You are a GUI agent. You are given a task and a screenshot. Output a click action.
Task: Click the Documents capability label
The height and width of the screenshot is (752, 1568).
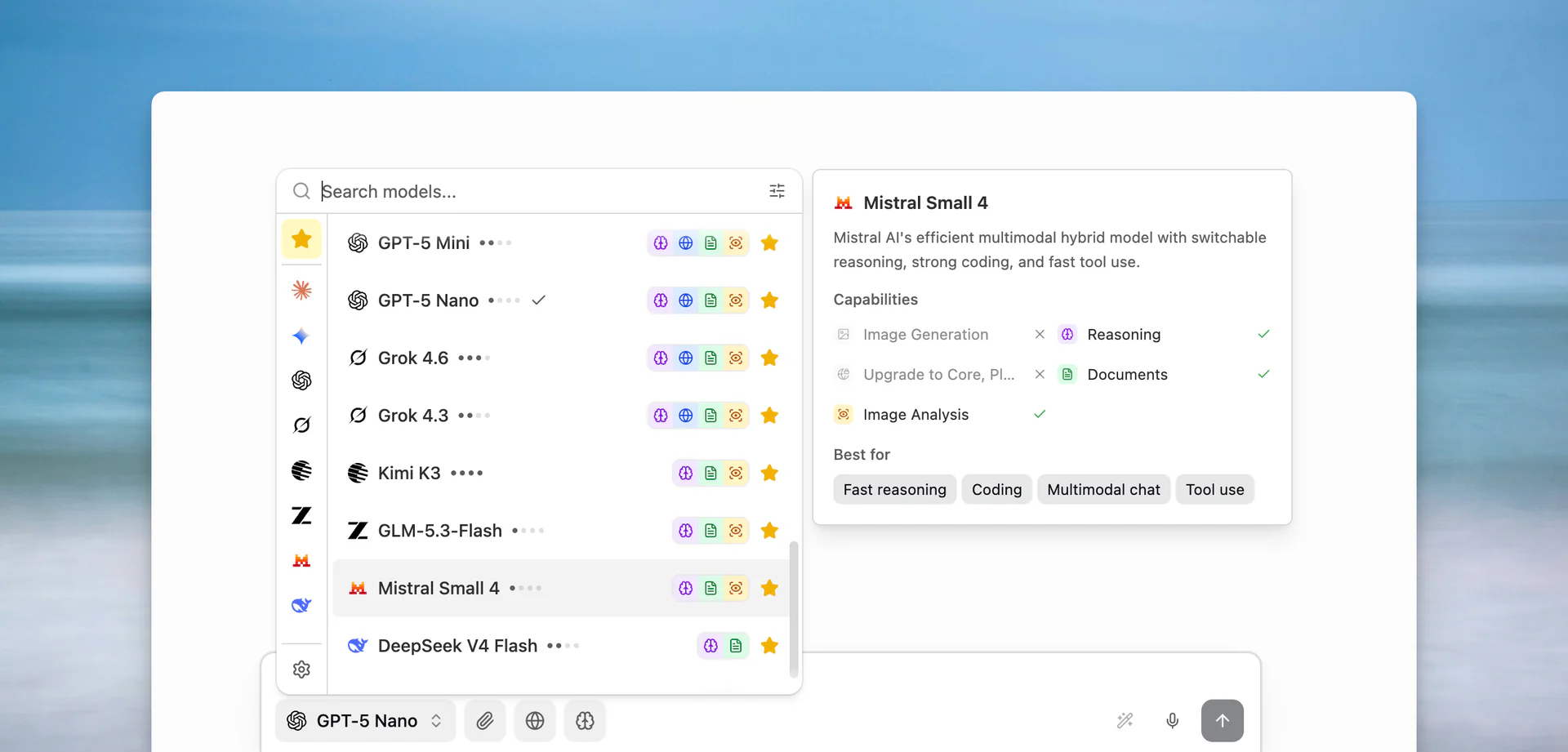(1127, 374)
